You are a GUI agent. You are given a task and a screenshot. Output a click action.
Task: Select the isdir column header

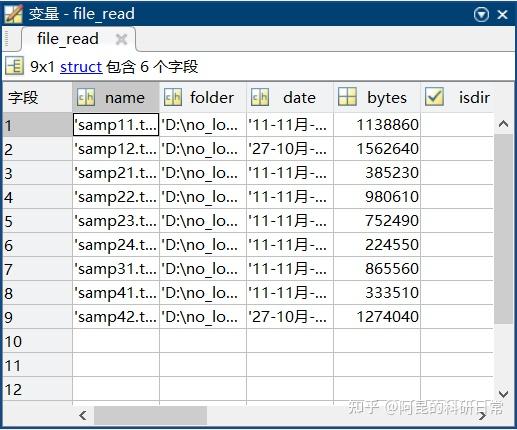tap(457, 97)
